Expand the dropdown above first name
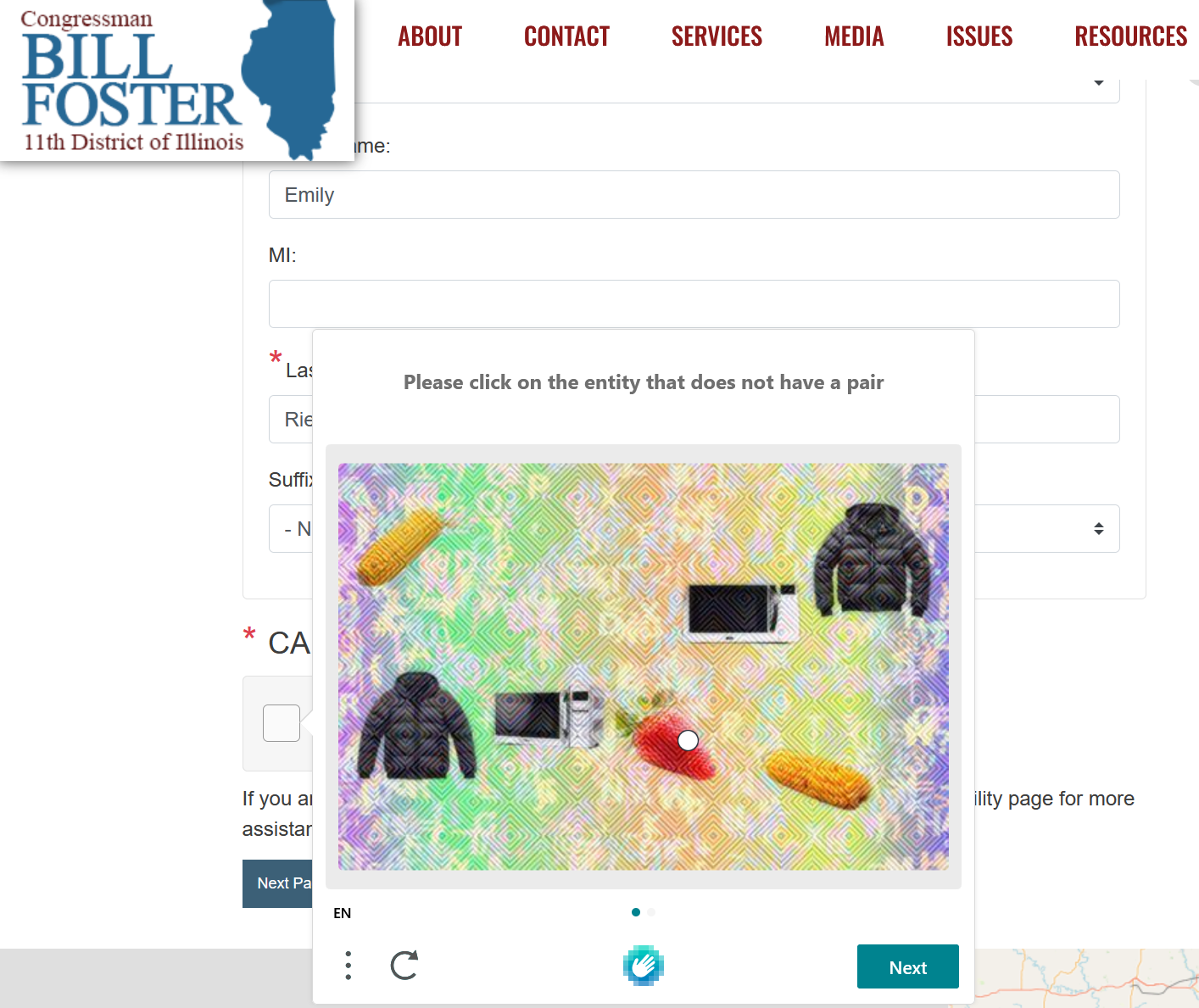This screenshot has height=1008, width=1199. tap(1098, 83)
